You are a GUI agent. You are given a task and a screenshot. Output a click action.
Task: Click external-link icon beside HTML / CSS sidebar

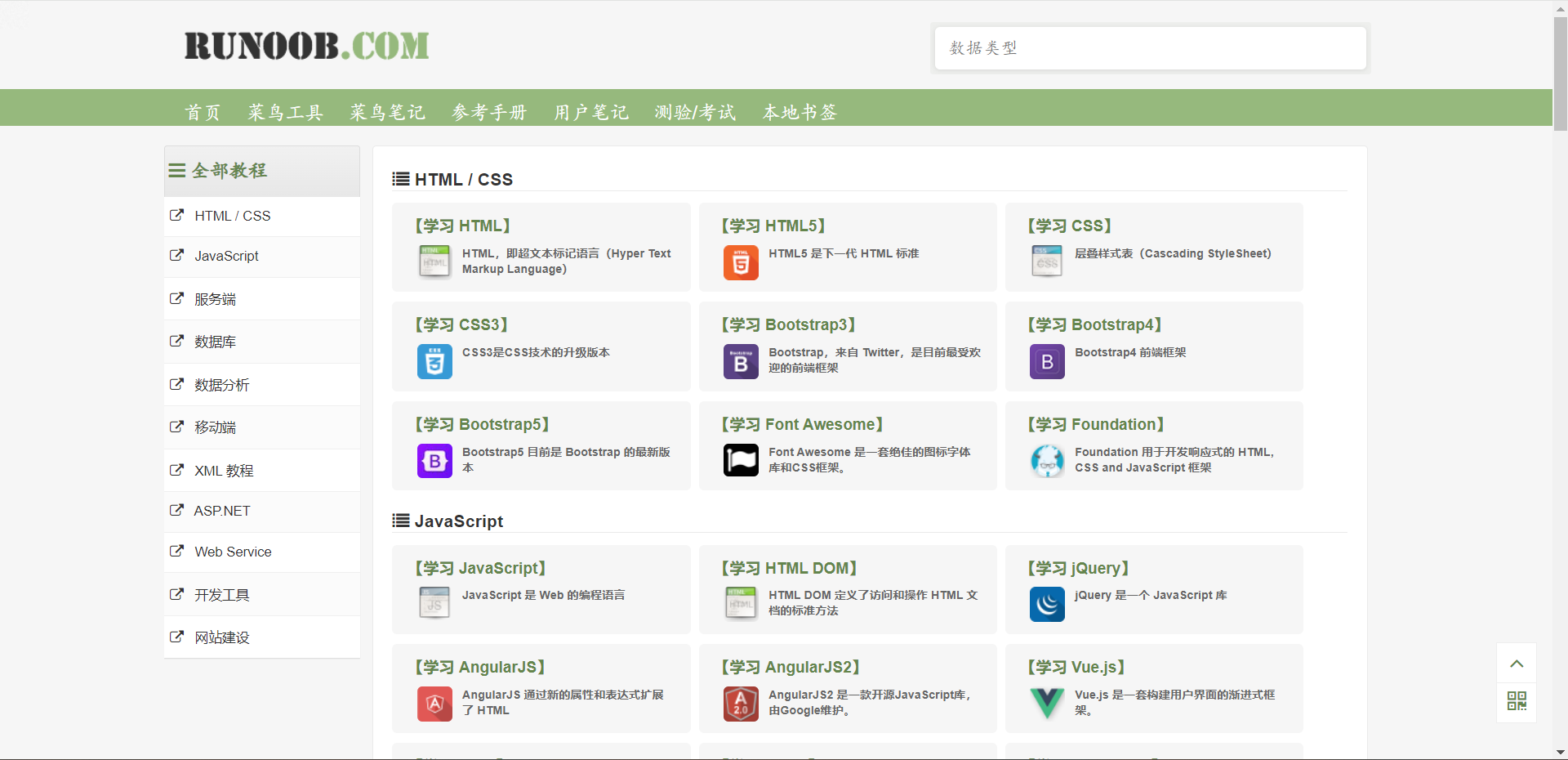(x=176, y=215)
